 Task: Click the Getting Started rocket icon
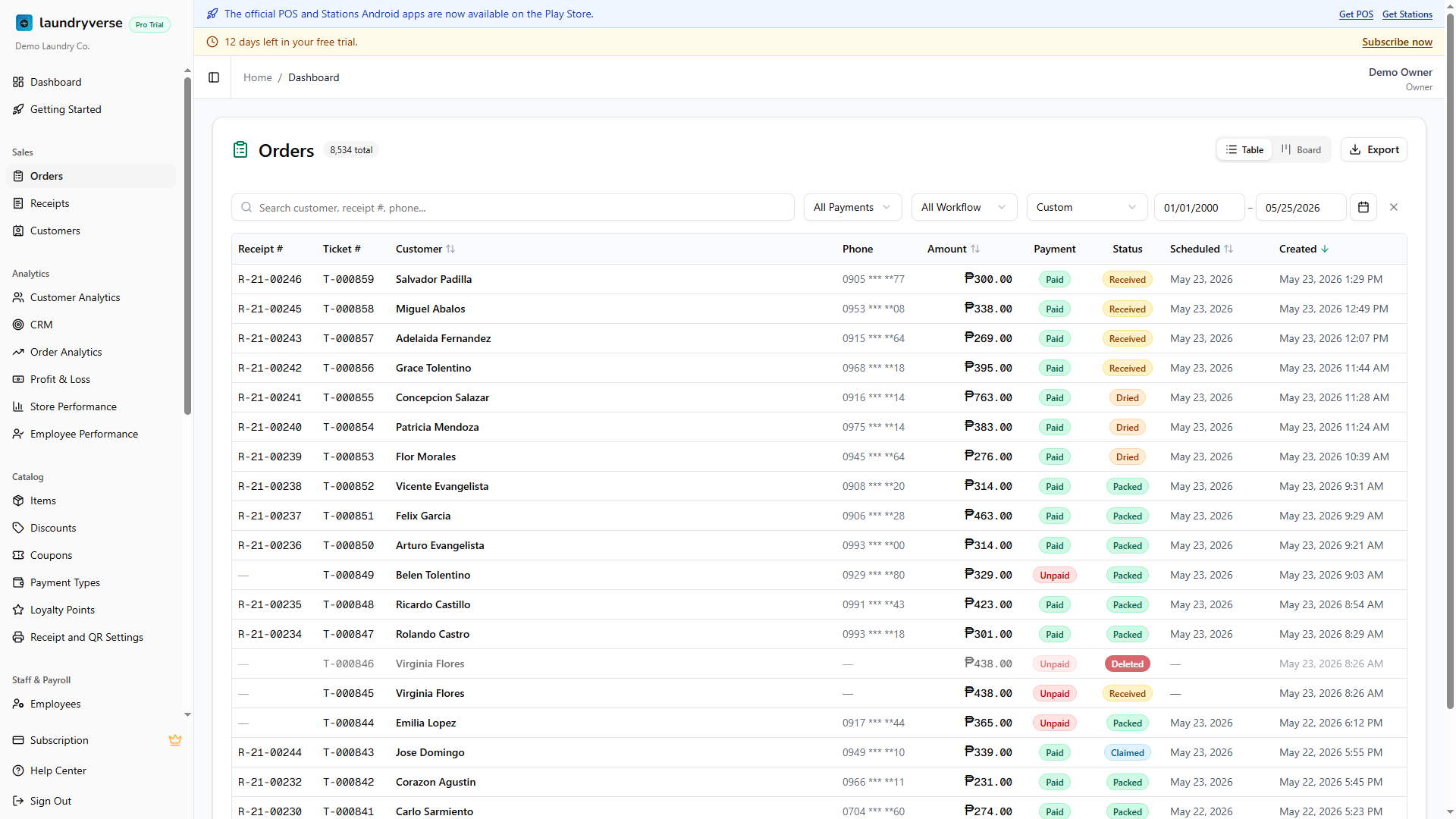point(18,109)
